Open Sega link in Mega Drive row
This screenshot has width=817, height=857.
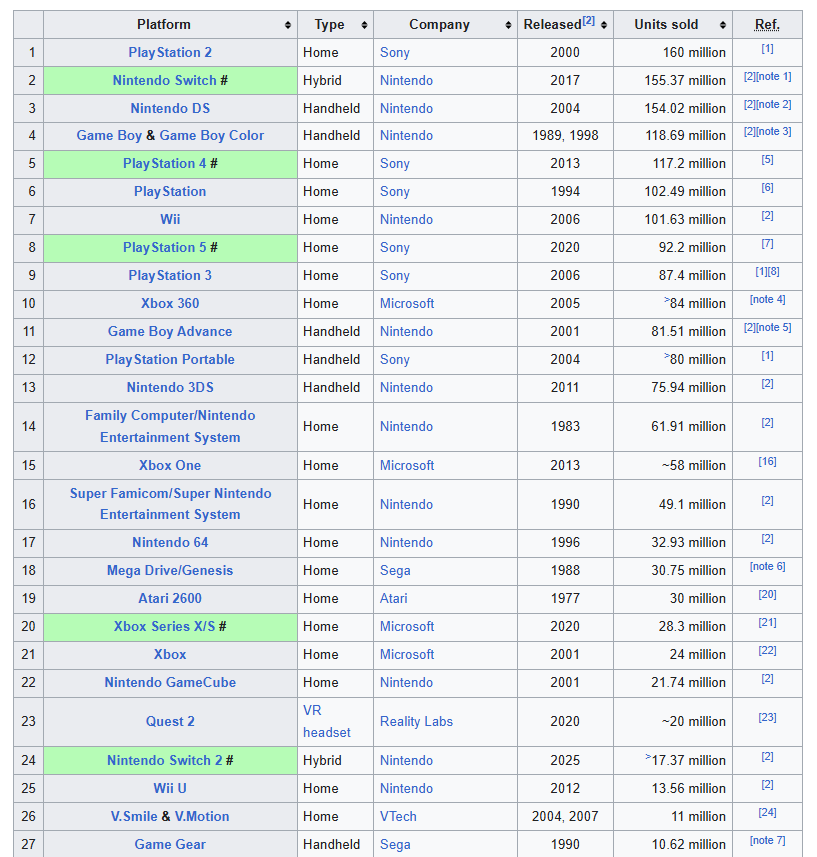tap(395, 570)
